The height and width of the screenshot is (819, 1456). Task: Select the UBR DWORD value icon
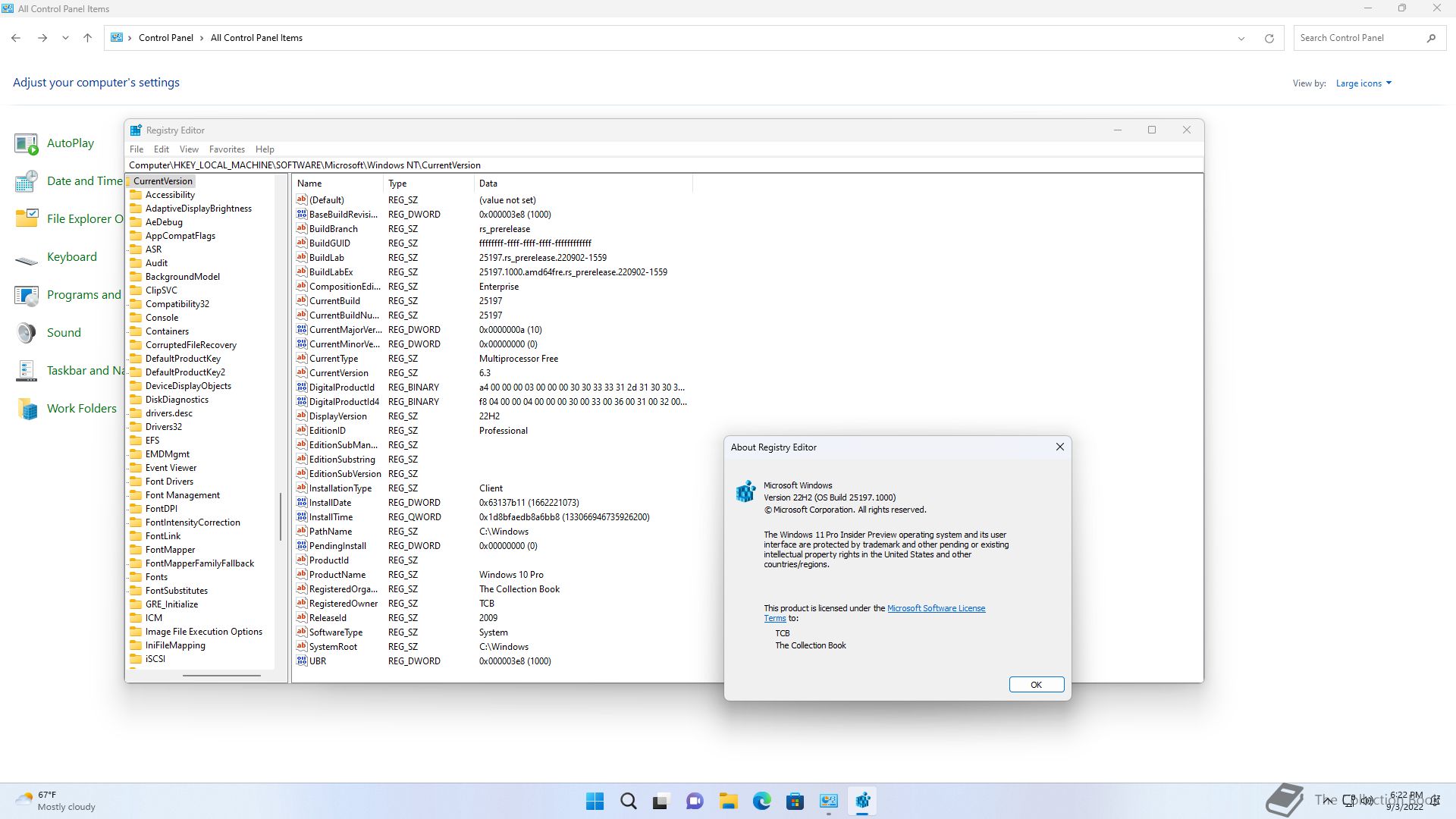point(302,661)
